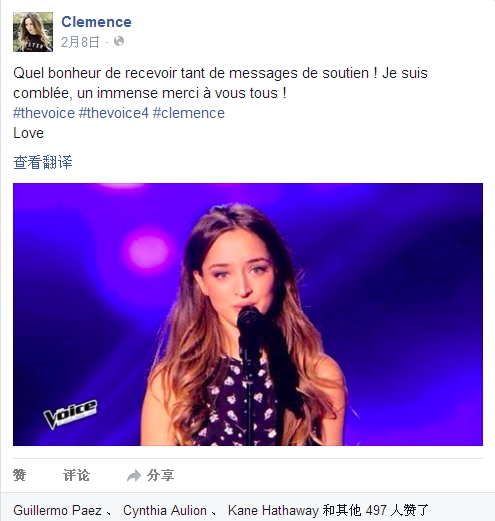Open the #thevoice hashtag
This screenshot has width=495, height=521.
[44, 113]
